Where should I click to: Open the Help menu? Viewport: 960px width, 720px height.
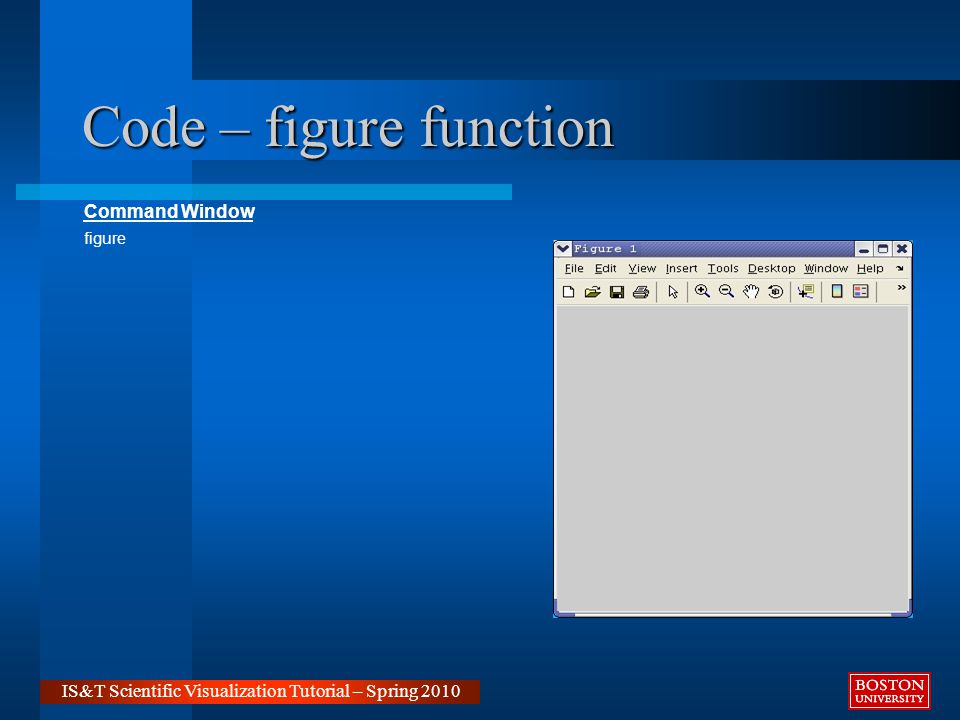click(870, 268)
